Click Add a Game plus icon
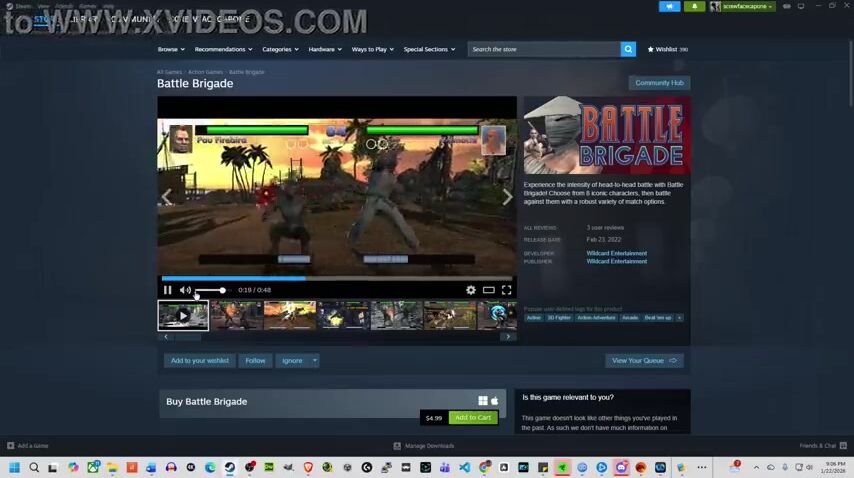854x478 pixels. point(11,446)
